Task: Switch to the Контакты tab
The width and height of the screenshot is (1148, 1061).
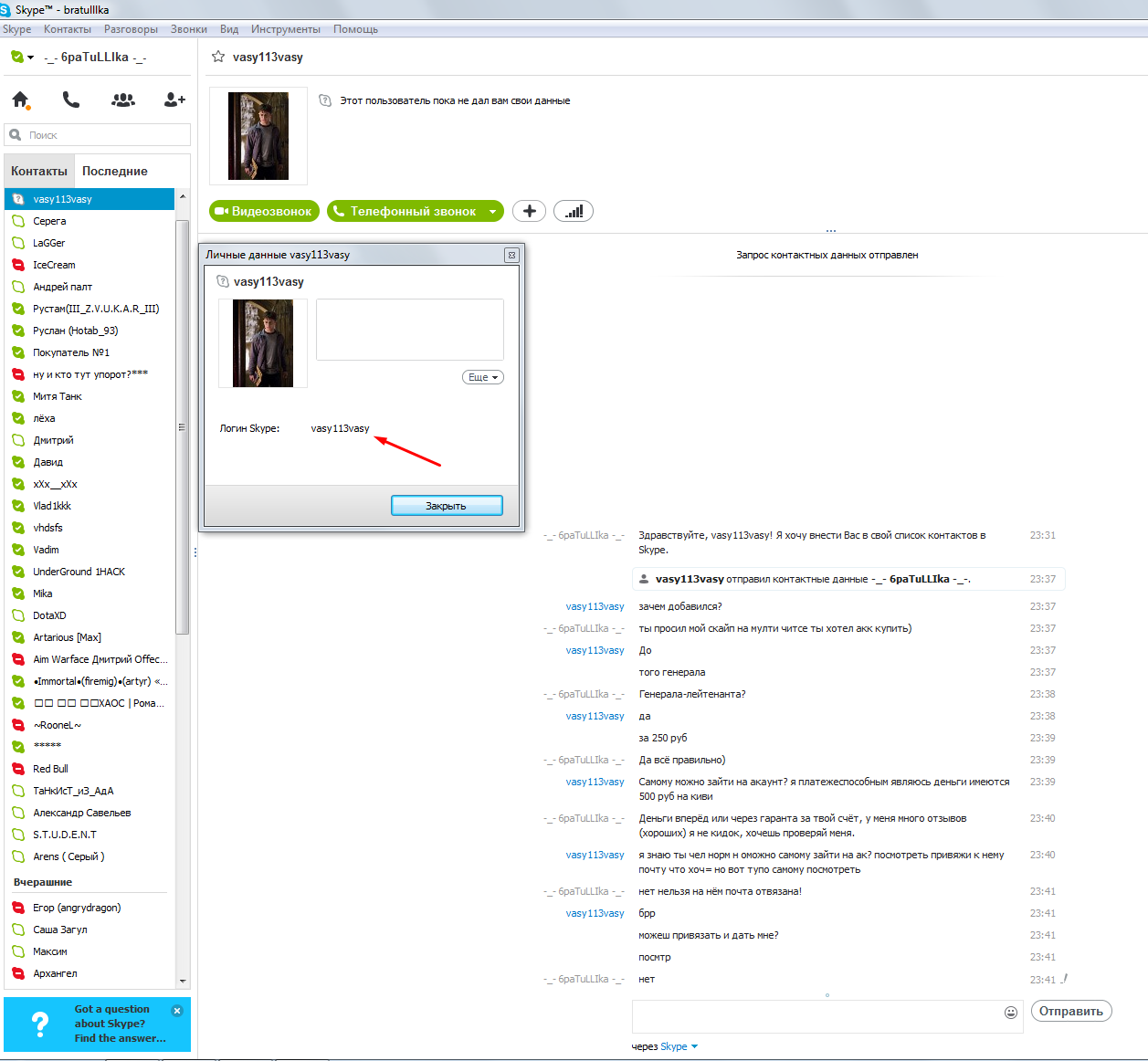Action: pos(39,171)
